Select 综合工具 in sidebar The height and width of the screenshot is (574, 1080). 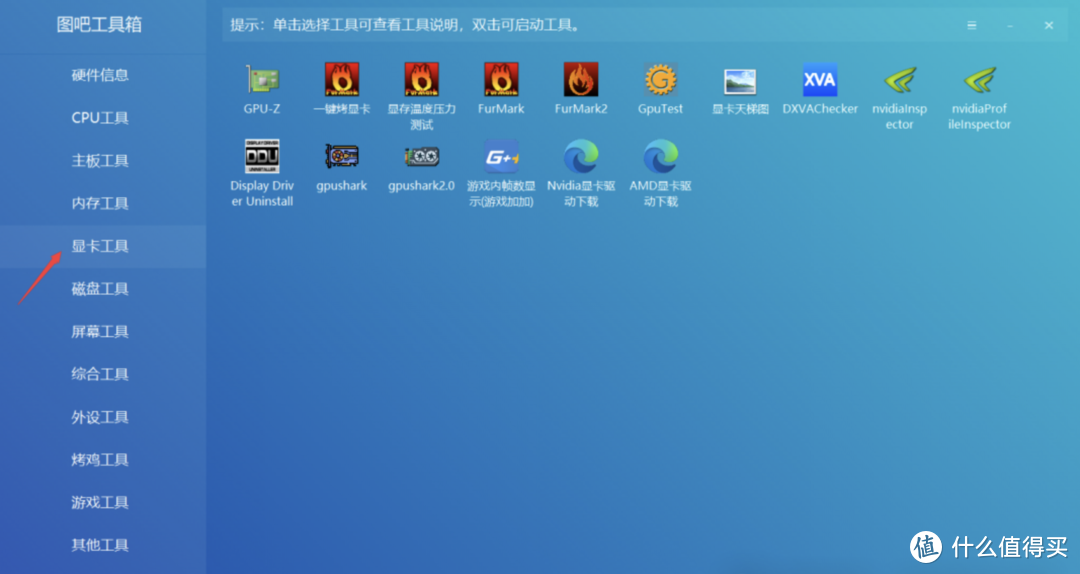(x=103, y=374)
